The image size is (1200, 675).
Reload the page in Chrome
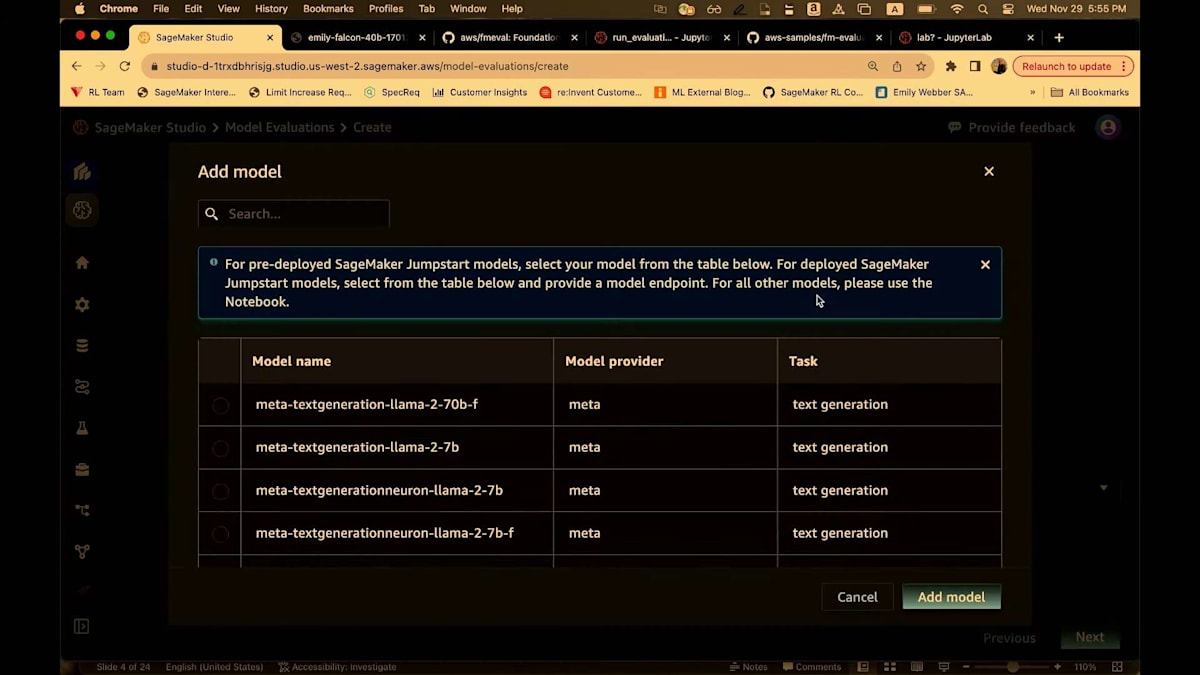(x=125, y=66)
